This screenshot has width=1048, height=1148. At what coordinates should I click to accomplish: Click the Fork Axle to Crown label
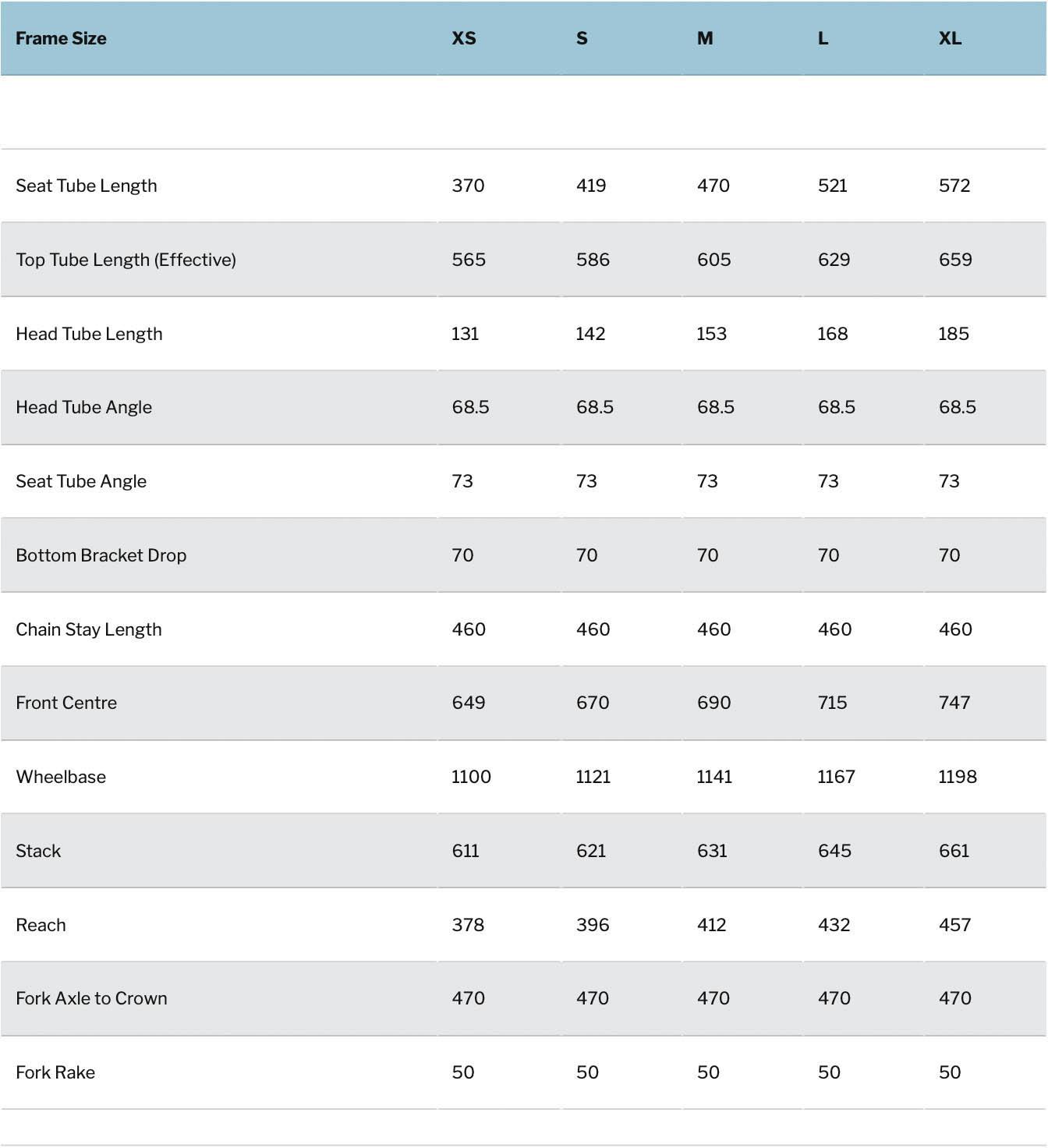click(91, 998)
